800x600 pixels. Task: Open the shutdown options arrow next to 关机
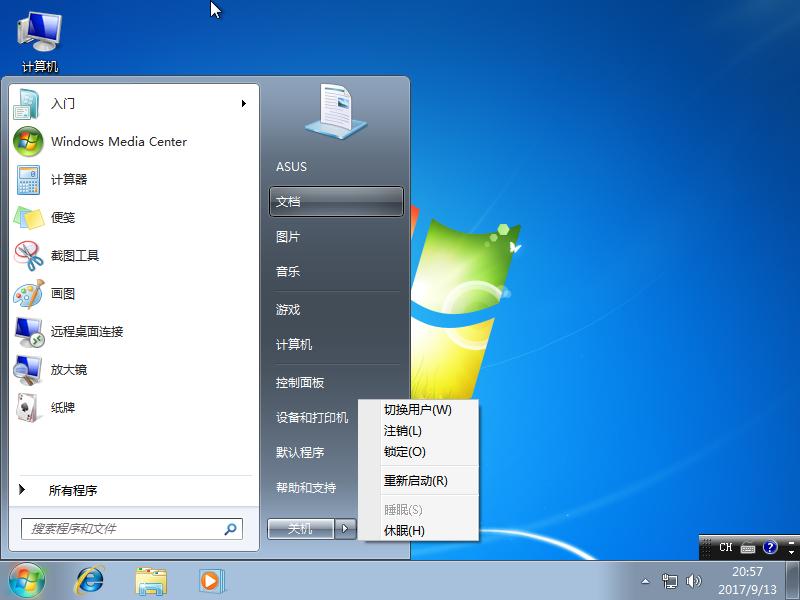347,528
